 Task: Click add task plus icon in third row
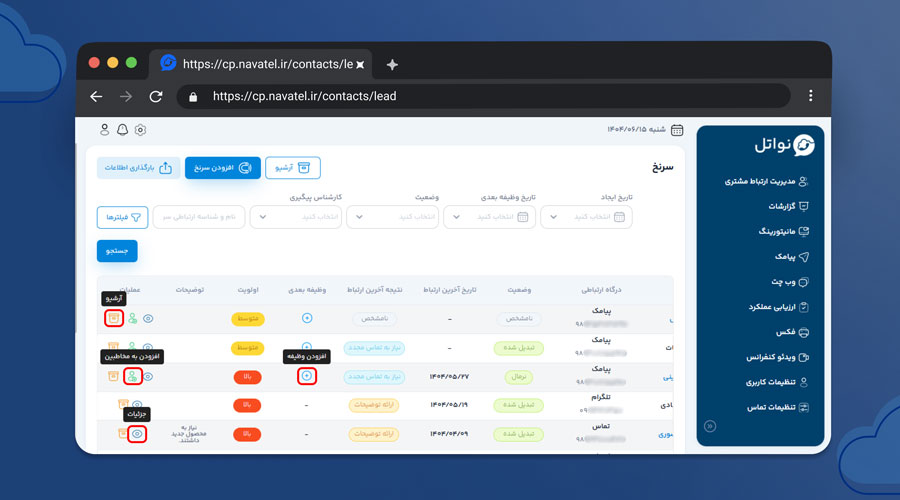307,376
